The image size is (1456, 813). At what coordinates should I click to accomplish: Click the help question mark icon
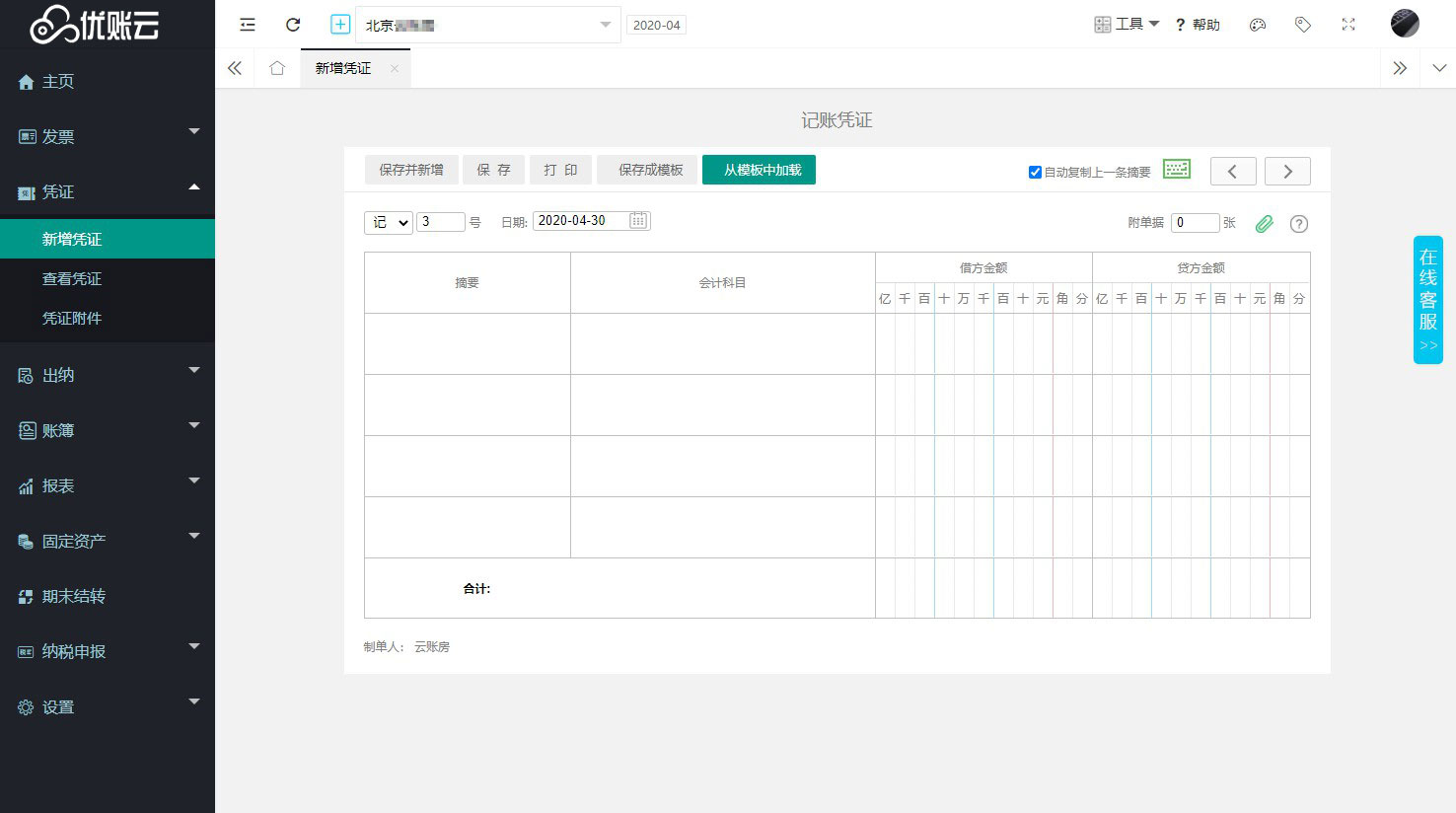click(x=1180, y=25)
